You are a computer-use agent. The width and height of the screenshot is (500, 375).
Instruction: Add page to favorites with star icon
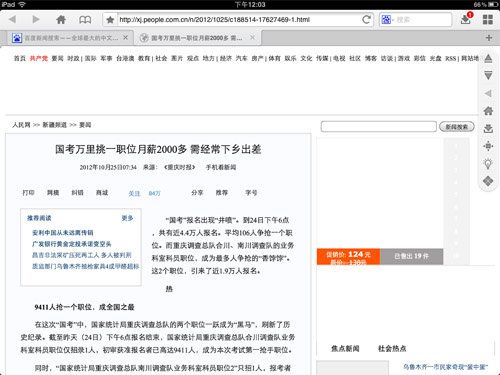[x=110, y=20]
